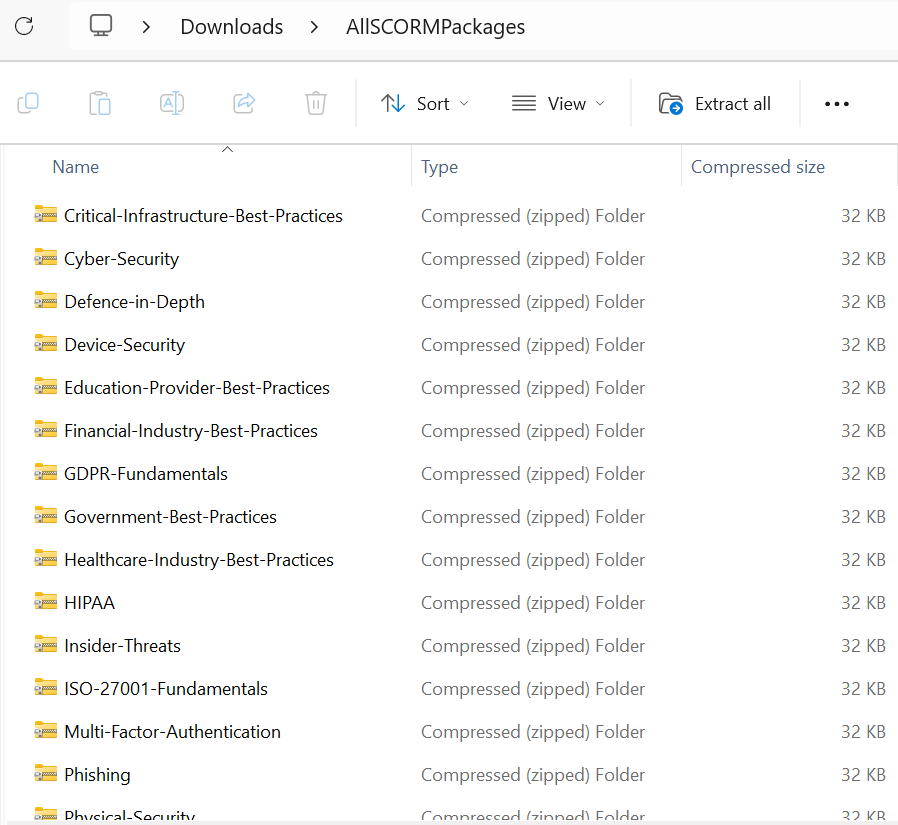Select the GDPR-Fundamentals zip folder icon
898x825 pixels.
(46, 473)
